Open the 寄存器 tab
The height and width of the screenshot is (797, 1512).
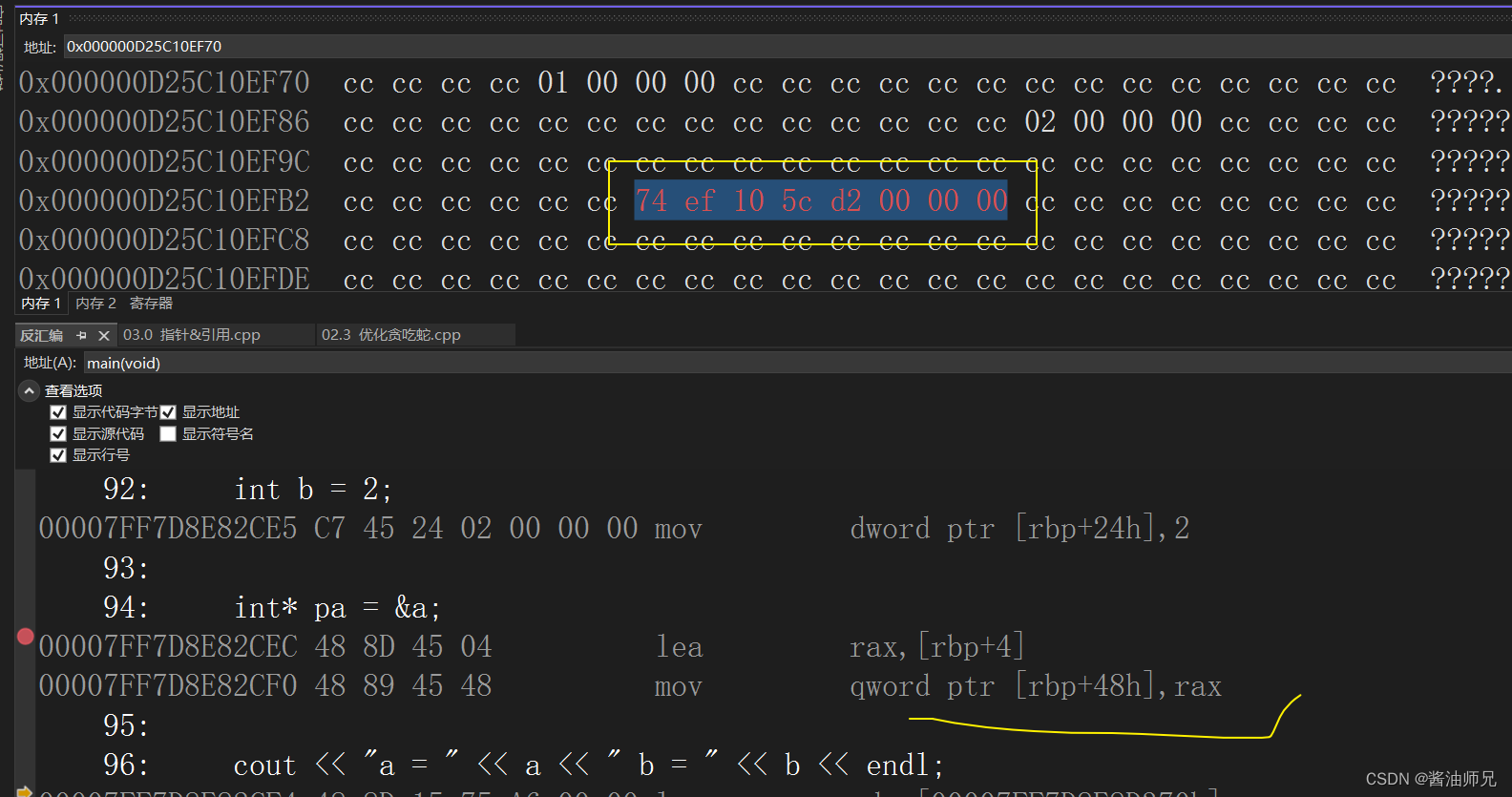coord(151,304)
